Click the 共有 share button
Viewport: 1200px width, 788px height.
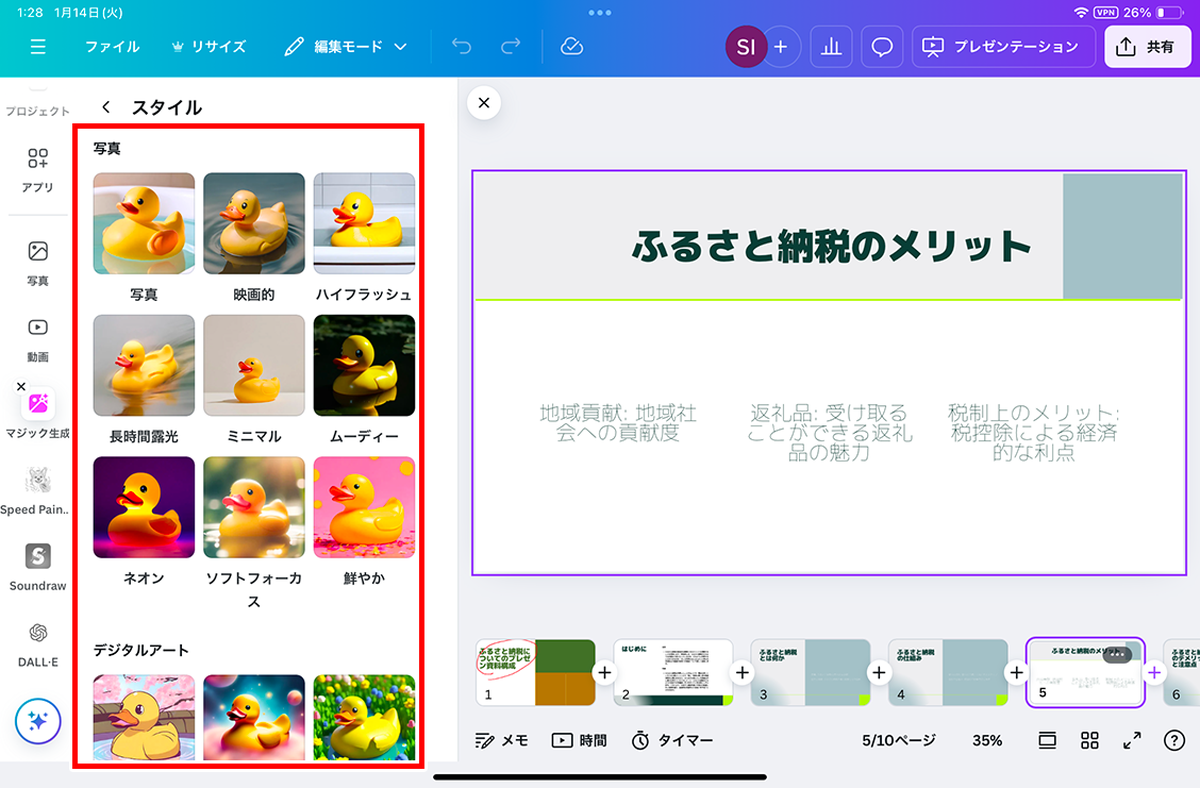coord(1148,47)
